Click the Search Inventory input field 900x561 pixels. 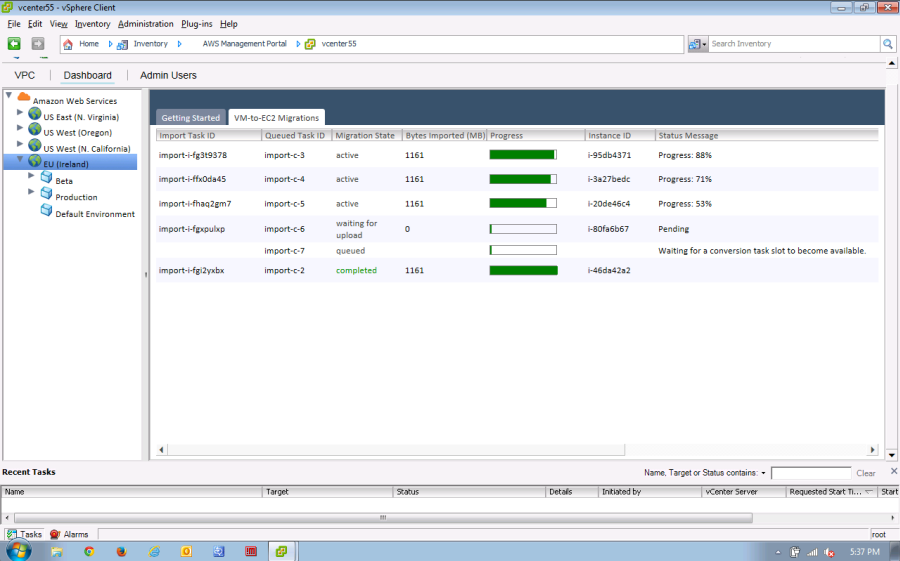[793, 44]
